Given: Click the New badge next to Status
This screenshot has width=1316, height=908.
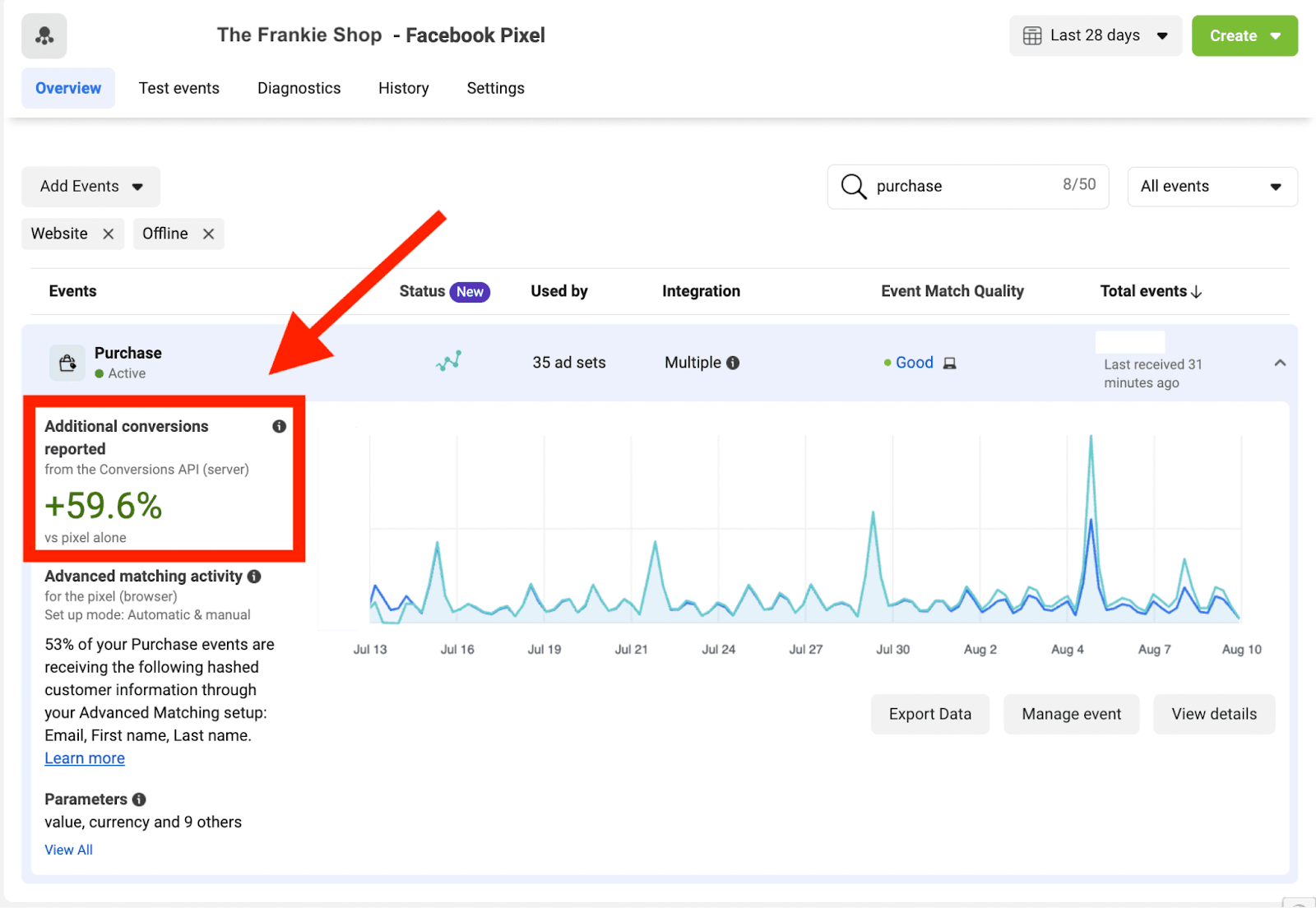Looking at the screenshot, I should click(x=470, y=292).
